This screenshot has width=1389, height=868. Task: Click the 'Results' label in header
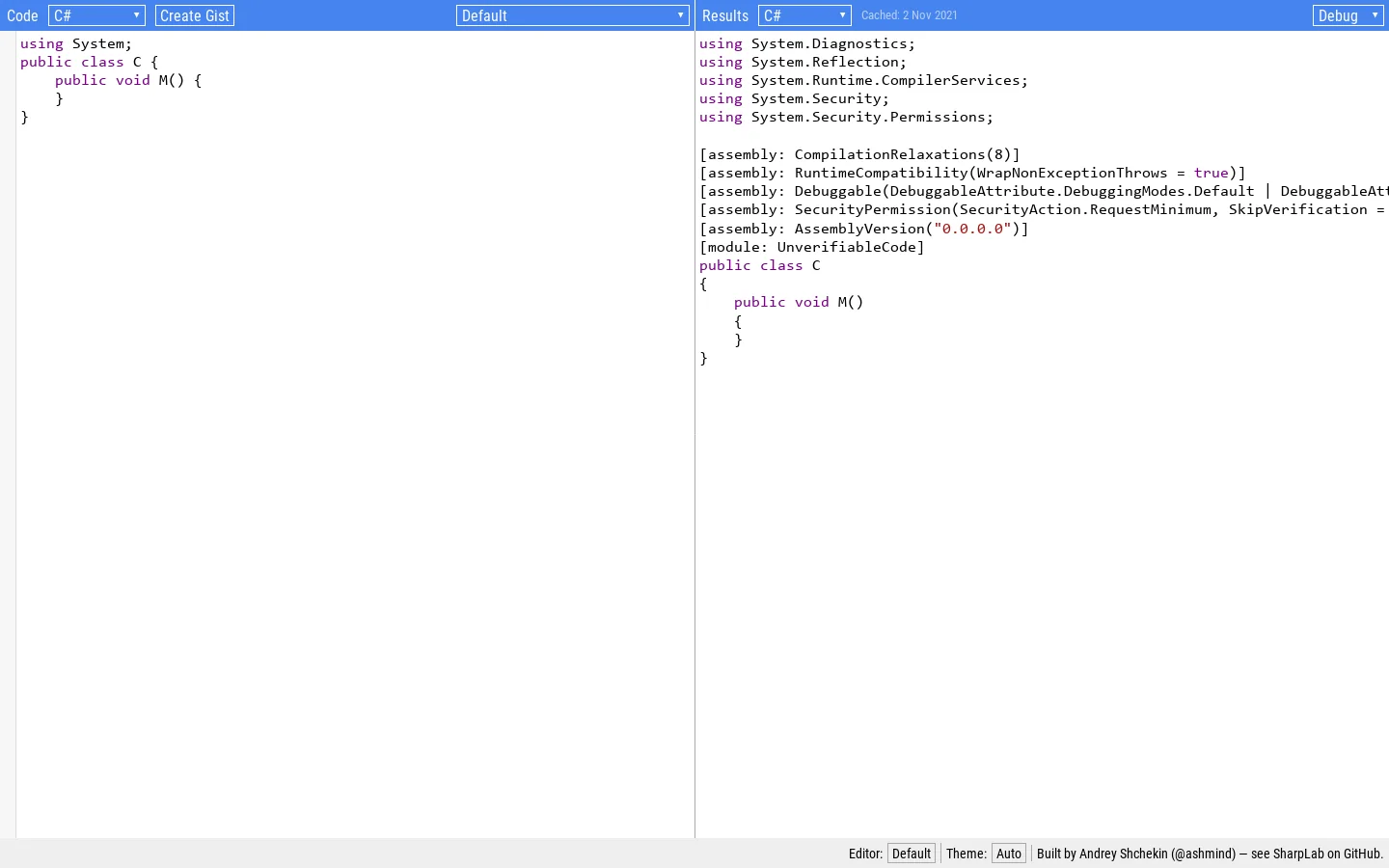(x=725, y=15)
